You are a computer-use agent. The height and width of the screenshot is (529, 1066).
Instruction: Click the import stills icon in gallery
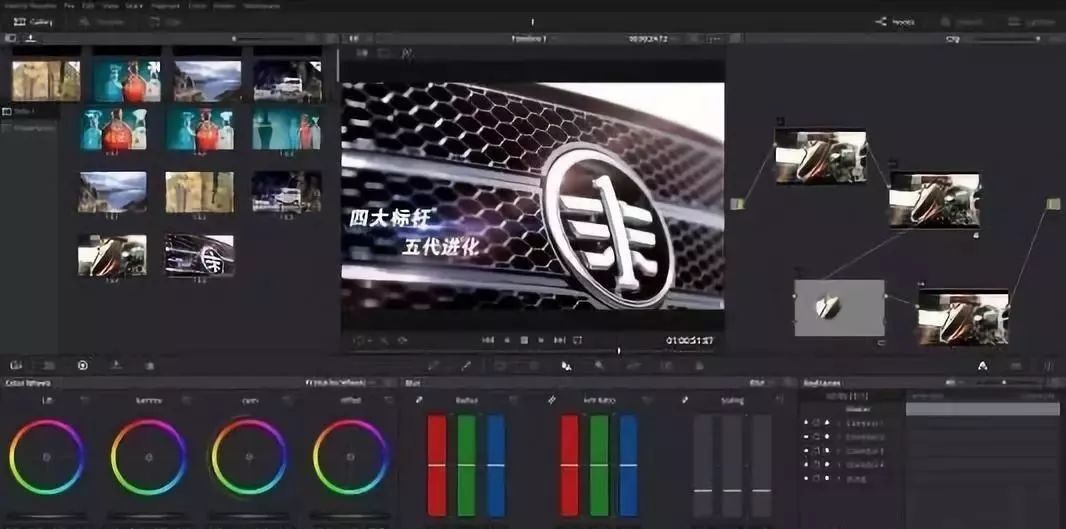(31, 38)
